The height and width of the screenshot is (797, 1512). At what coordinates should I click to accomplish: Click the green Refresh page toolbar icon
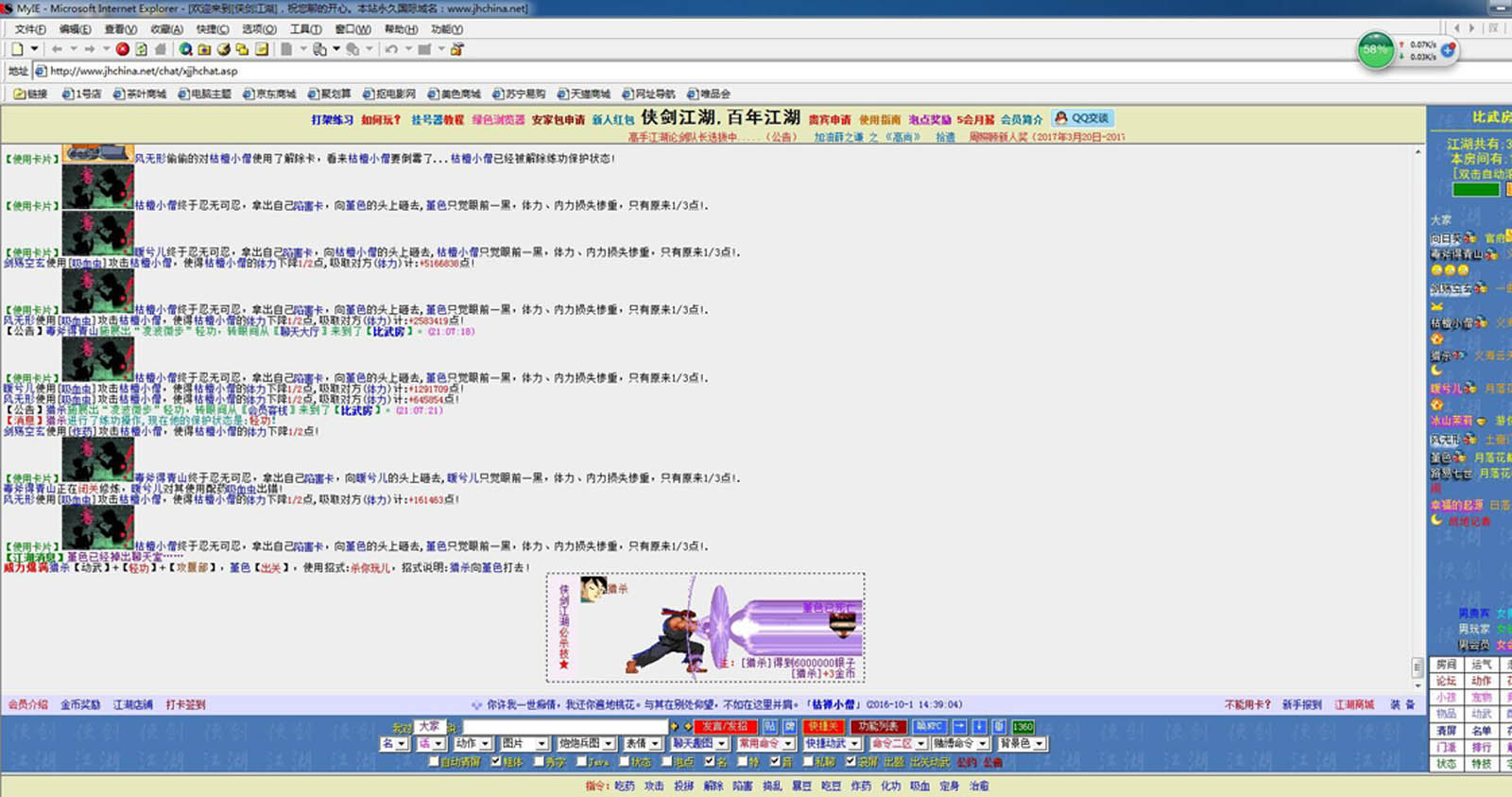pyautogui.click(x=141, y=49)
